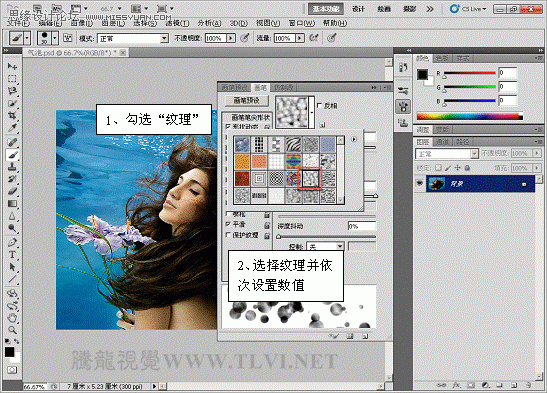Image resolution: width=547 pixels, height=393 pixels.
Task: Select the Move tool
Action: (12, 66)
